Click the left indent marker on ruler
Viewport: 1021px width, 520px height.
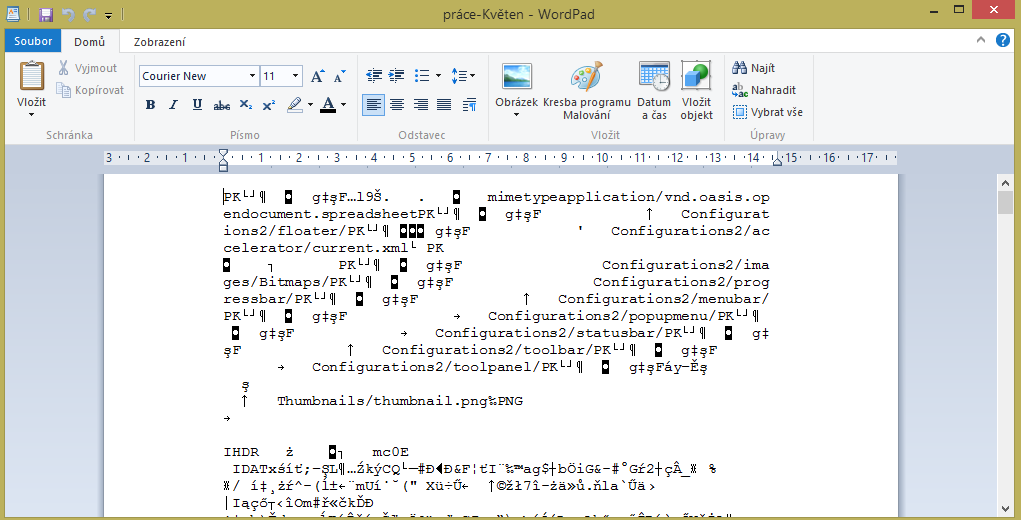coord(223,160)
